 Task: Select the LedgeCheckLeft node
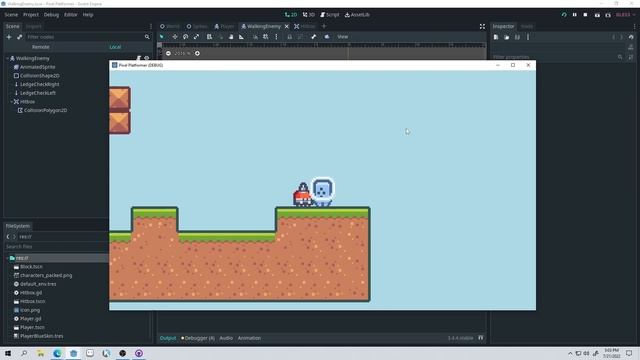[x=38, y=93]
